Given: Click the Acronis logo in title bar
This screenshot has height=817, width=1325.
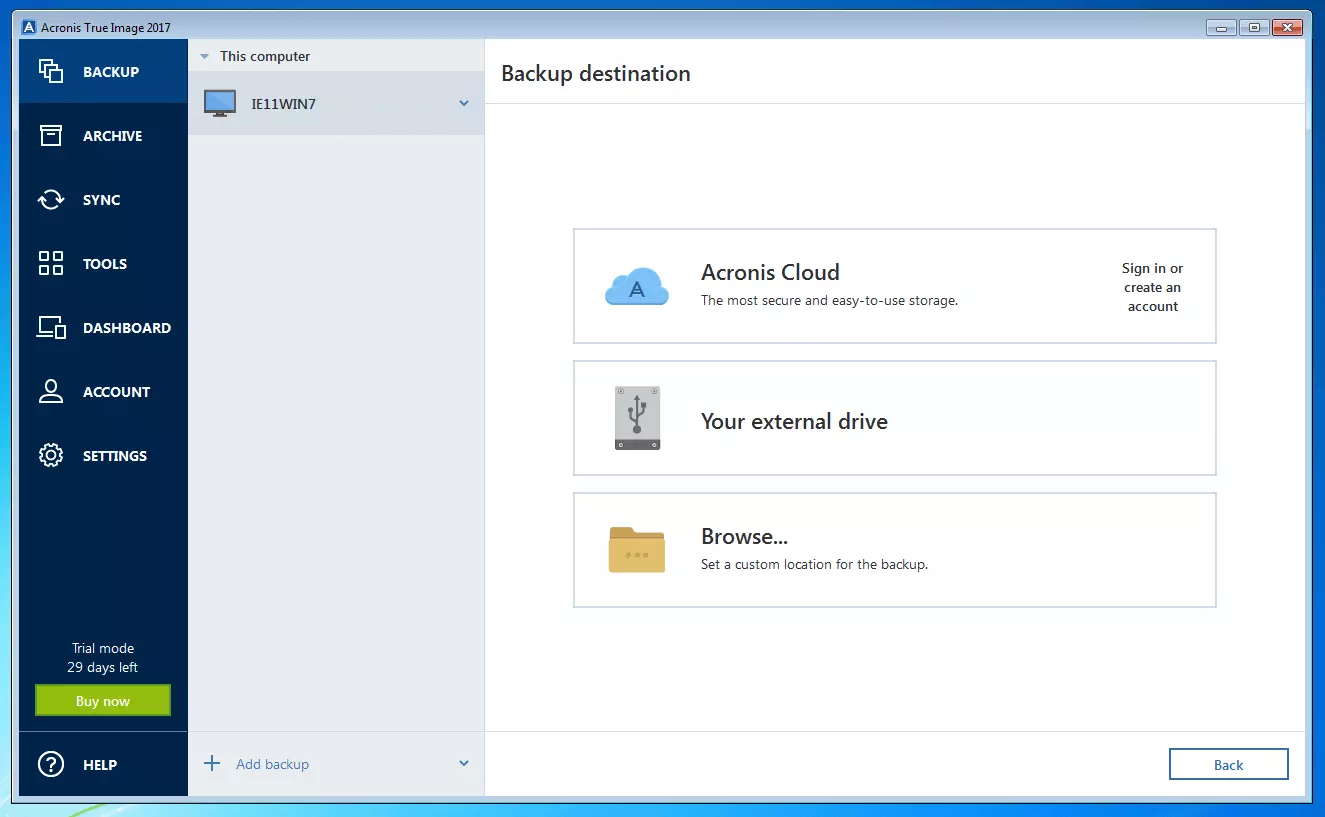Looking at the screenshot, I should click(29, 27).
